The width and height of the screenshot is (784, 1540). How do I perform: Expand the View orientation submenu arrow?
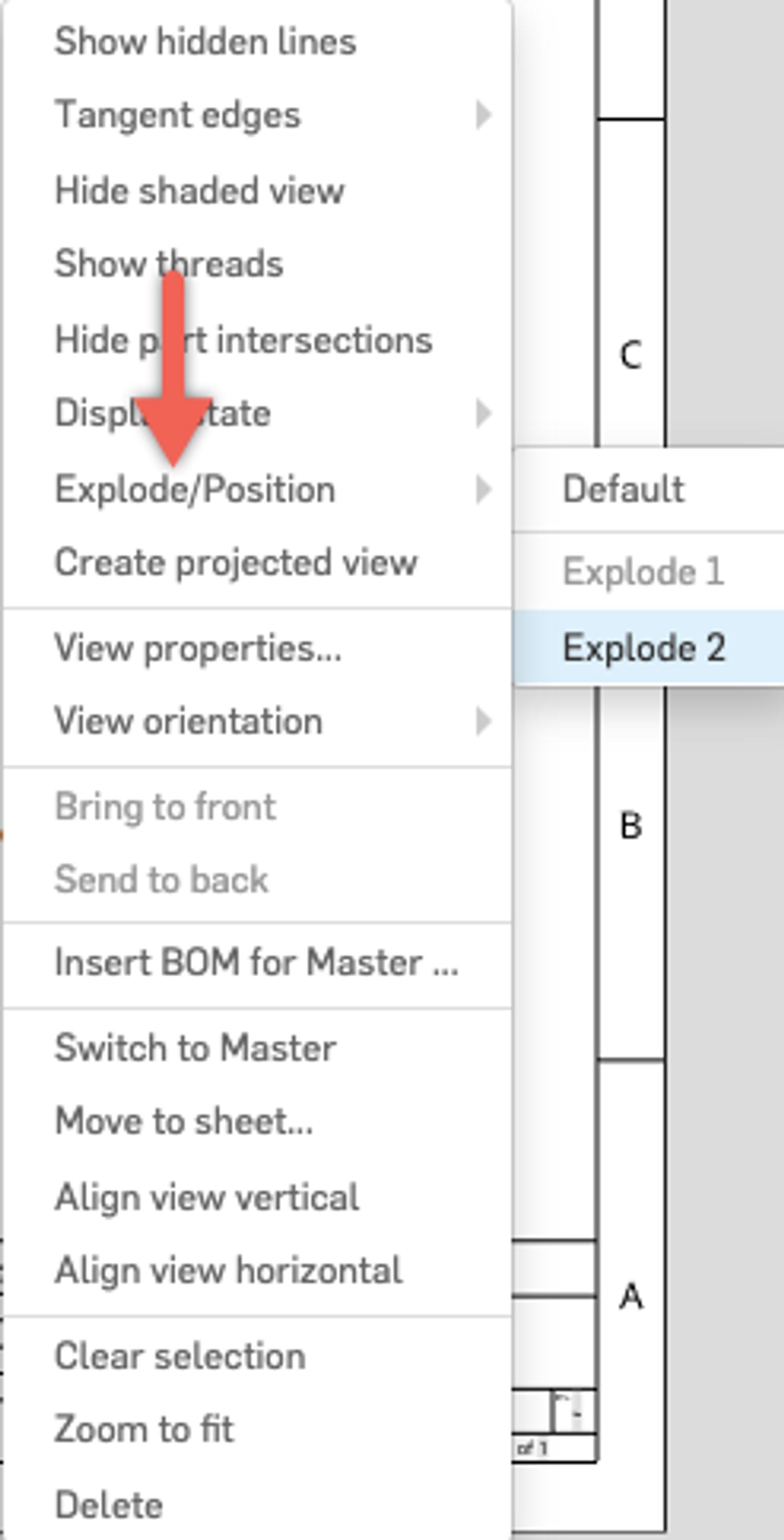coord(483,721)
